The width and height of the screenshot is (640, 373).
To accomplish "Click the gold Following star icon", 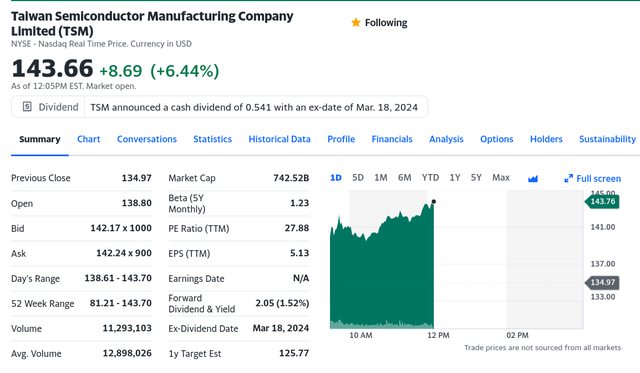I will click(356, 22).
